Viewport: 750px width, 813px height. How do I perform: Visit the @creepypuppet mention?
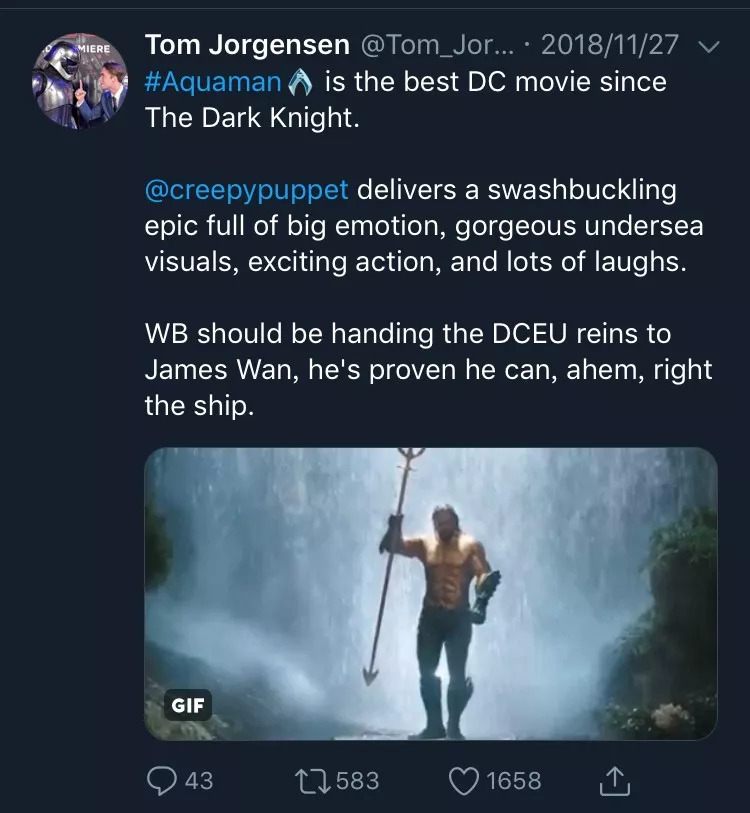click(246, 189)
